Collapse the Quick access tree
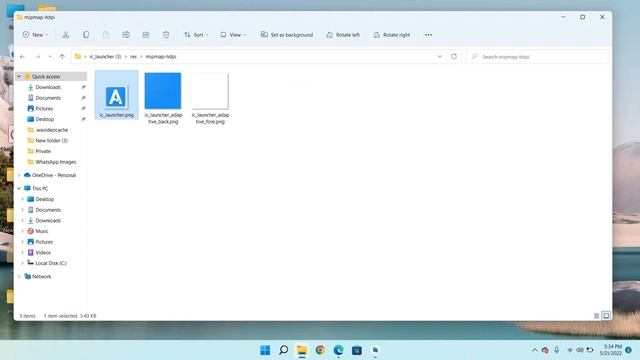This screenshot has height=360, width=640. pyautogui.click(x=19, y=76)
